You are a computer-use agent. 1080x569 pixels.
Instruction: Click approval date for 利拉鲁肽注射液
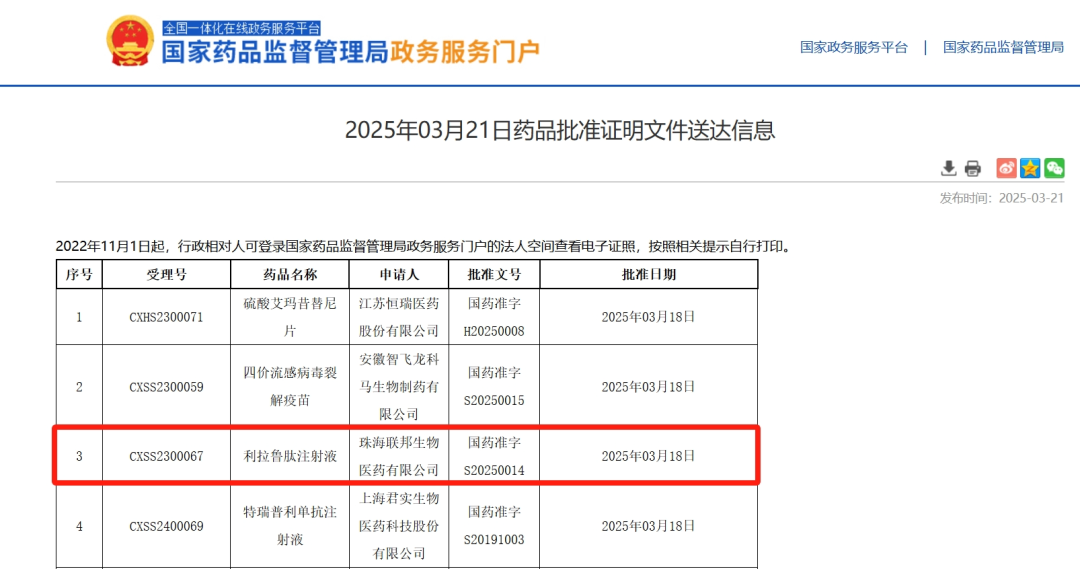(x=648, y=457)
